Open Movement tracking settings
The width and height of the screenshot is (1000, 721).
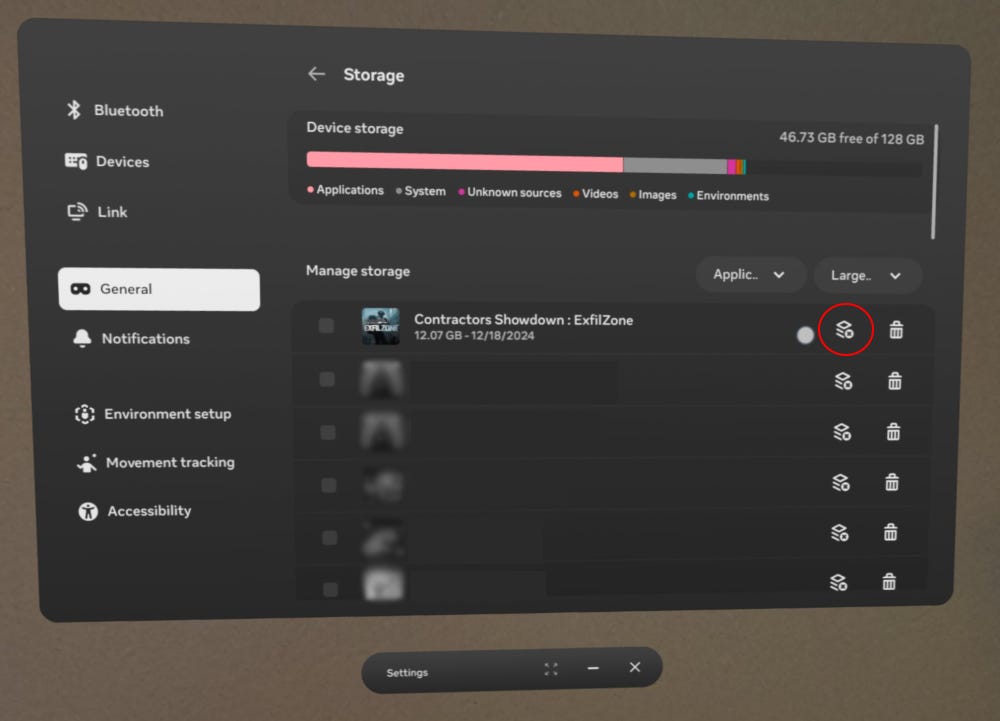coord(156,462)
